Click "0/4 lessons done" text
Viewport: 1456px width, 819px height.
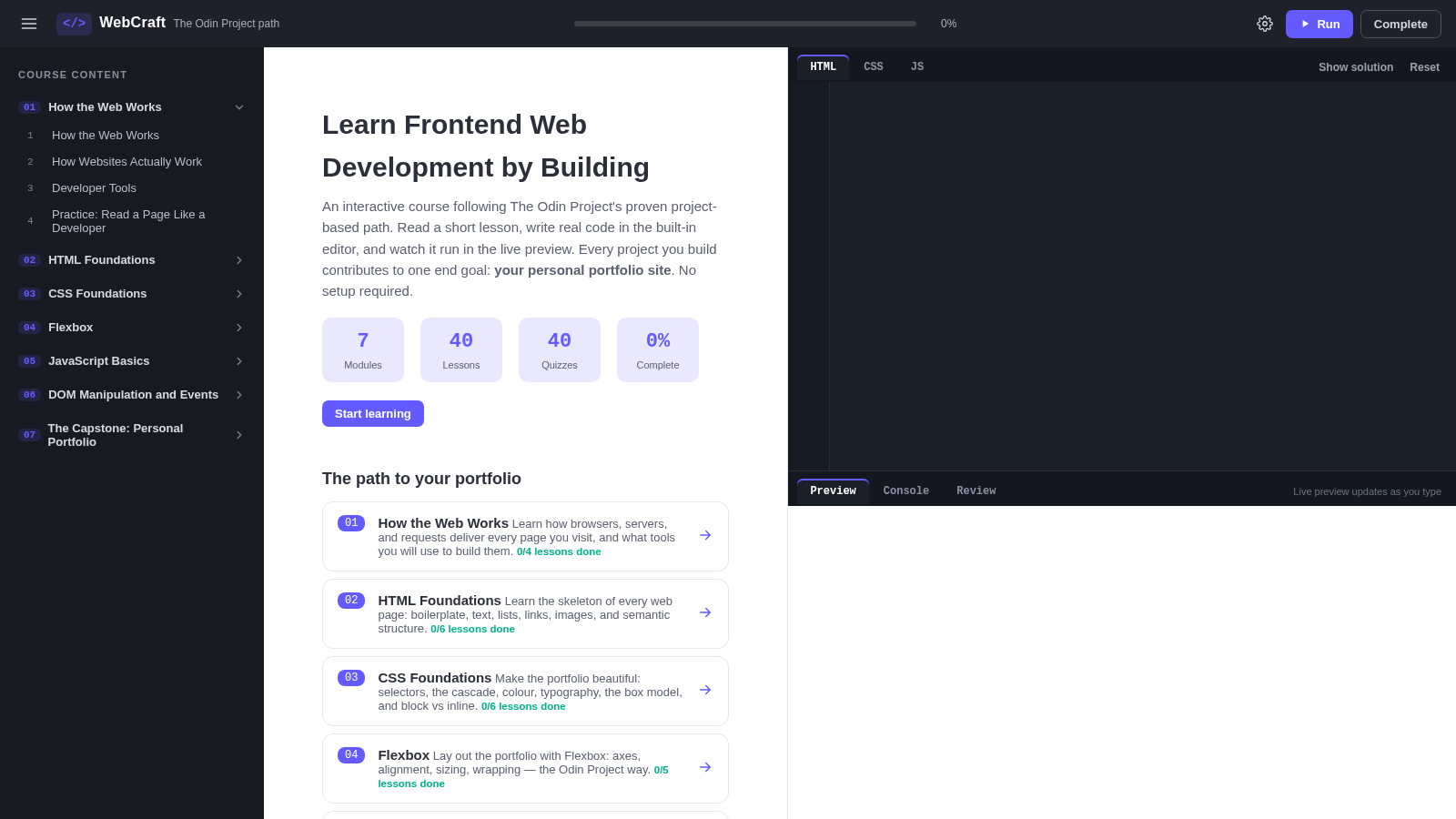(x=559, y=551)
